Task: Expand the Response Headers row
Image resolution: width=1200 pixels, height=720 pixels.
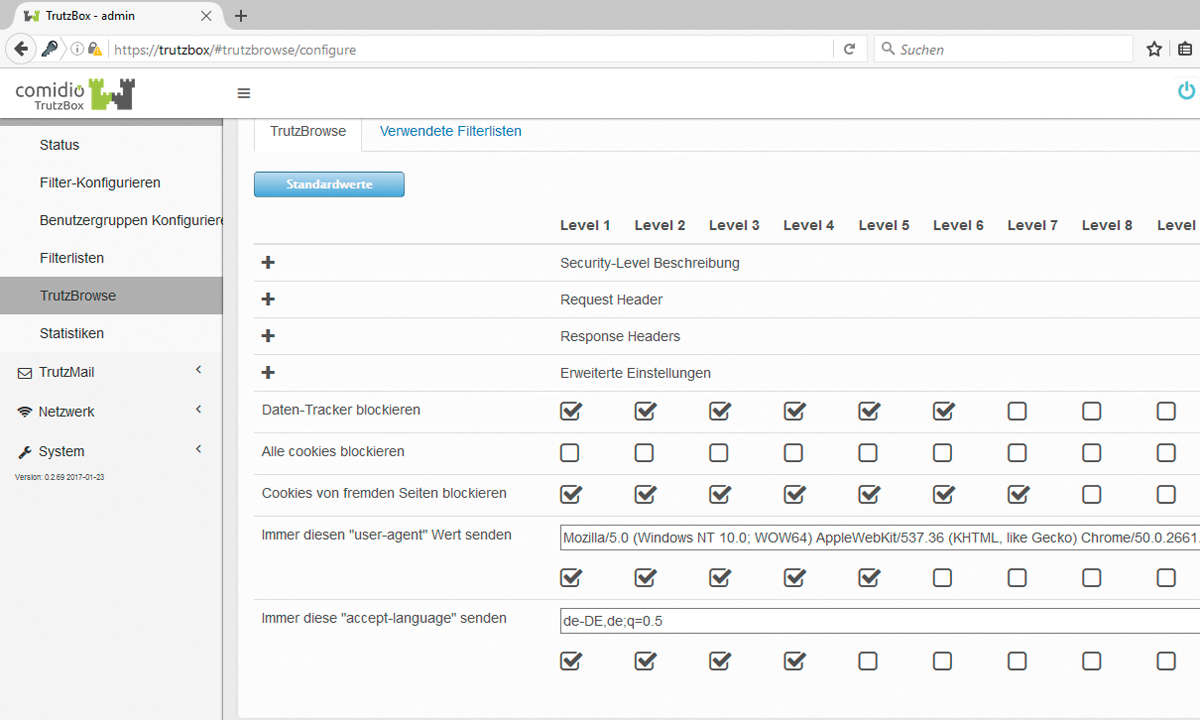Action: 268,336
